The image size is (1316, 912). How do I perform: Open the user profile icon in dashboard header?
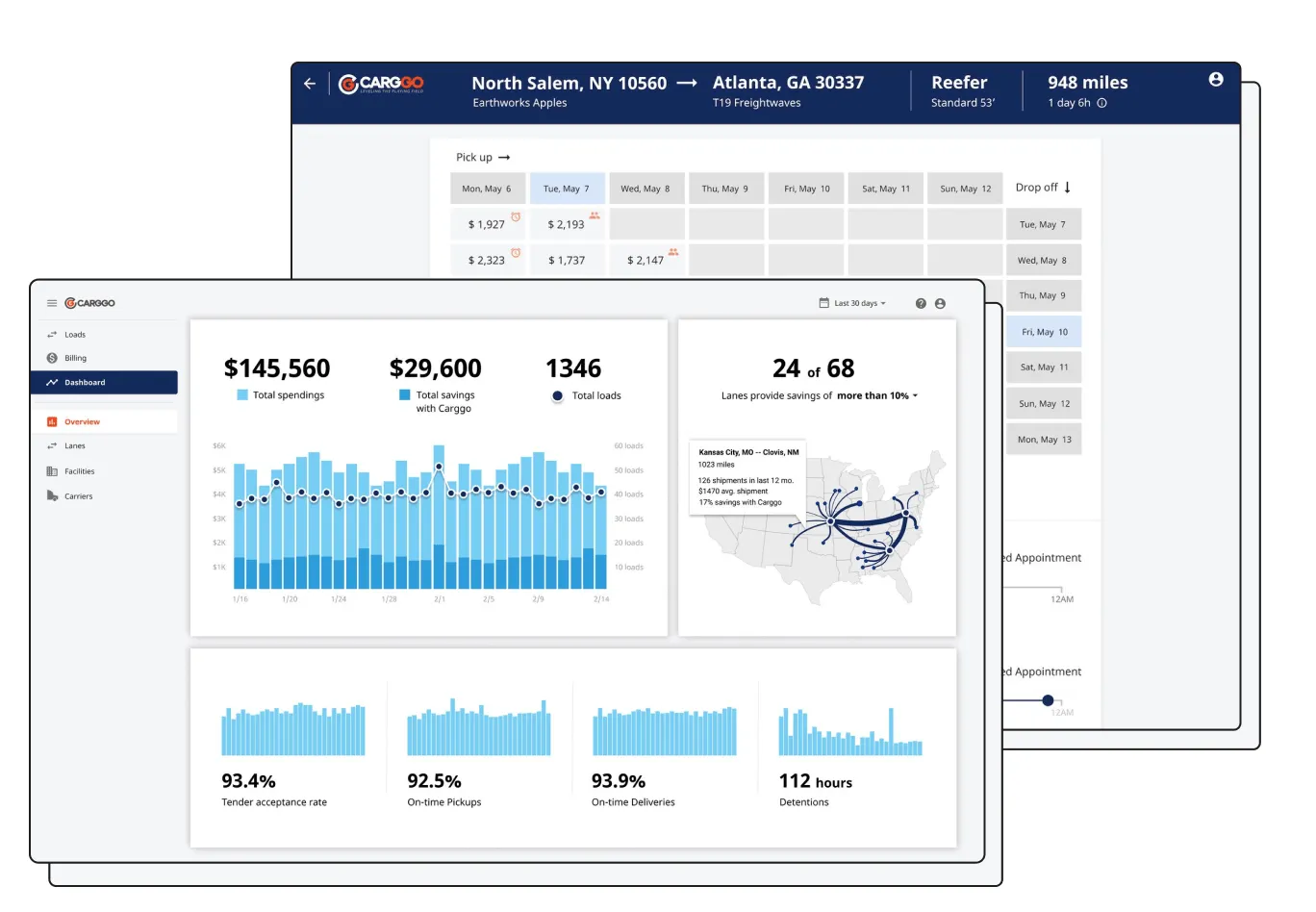(x=940, y=303)
